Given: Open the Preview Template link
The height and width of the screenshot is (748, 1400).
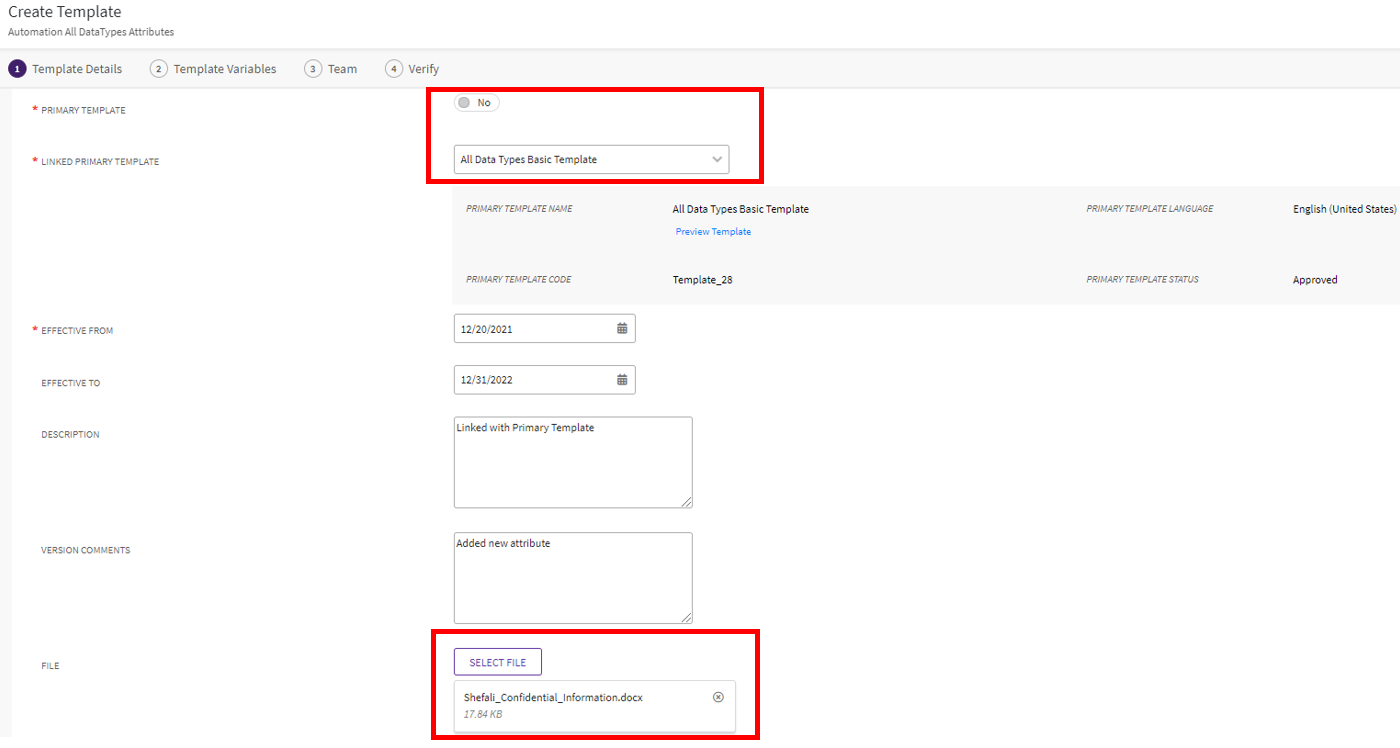Looking at the screenshot, I should (713, 232).
